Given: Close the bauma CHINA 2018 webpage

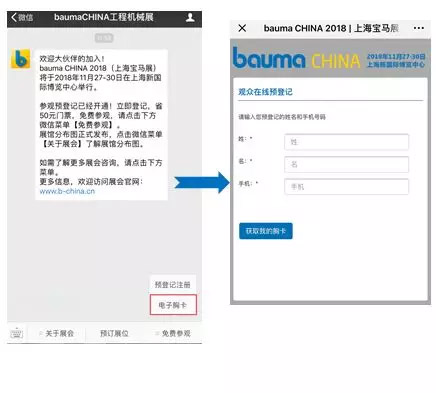Looking at the screenshot, I should pos(242,28).
